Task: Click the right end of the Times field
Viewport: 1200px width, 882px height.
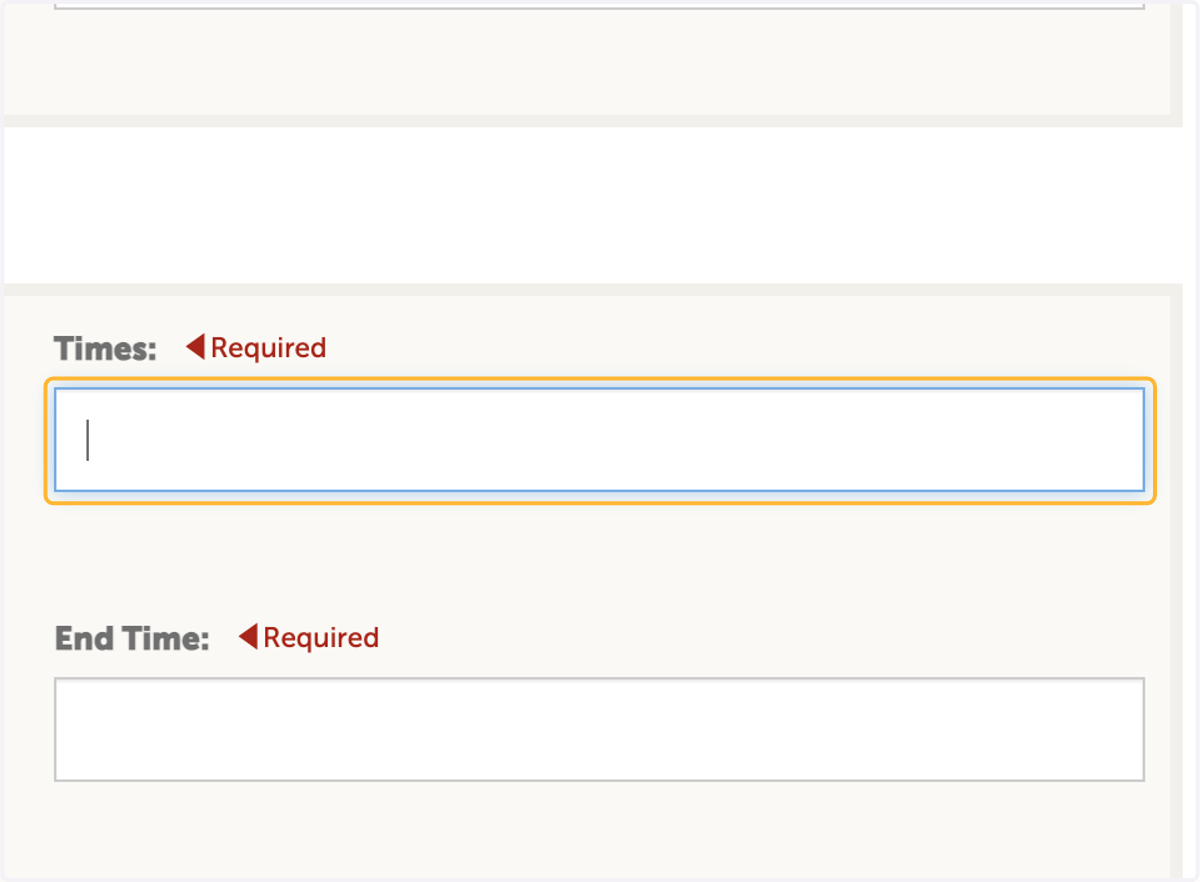Action: tap(1120, 440)
